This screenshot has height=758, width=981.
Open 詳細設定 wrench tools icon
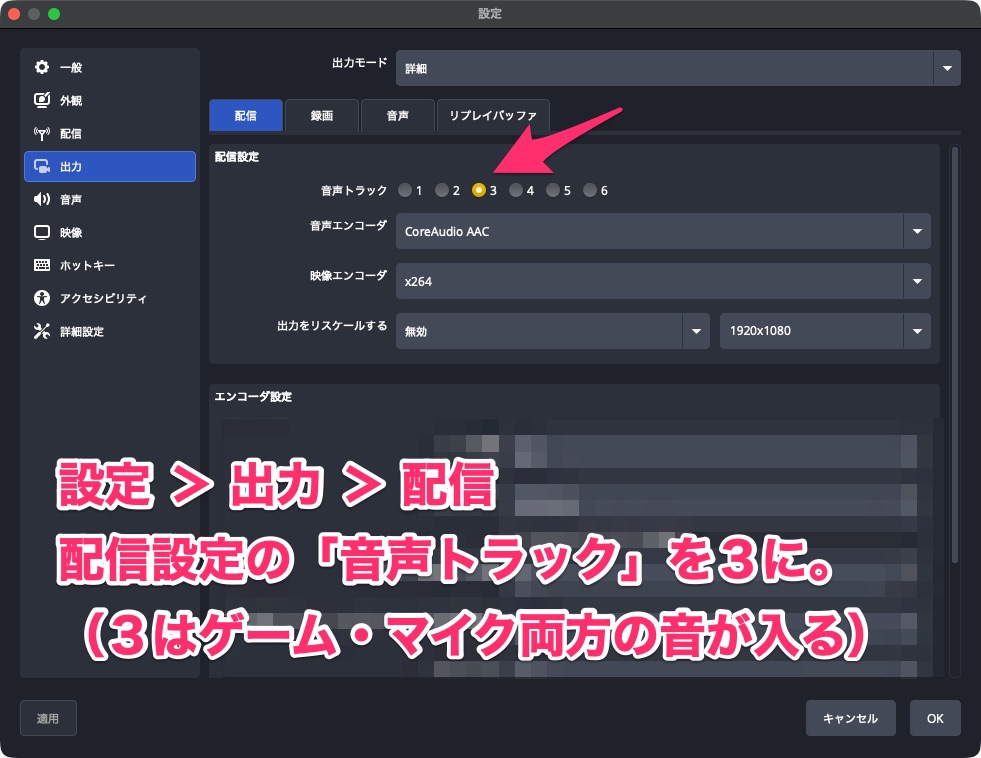[42, 331]
